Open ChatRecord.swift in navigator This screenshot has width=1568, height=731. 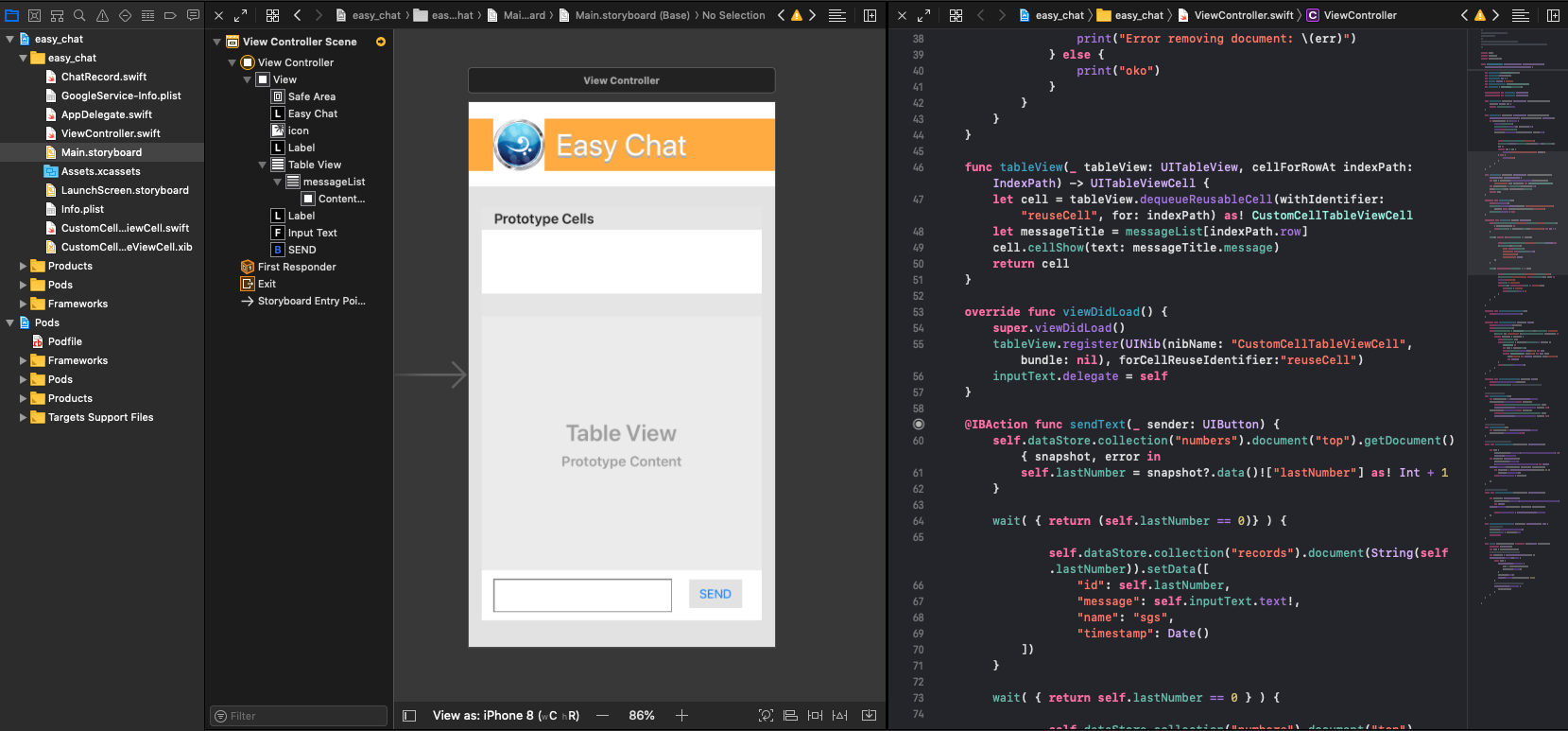[102, 77]
